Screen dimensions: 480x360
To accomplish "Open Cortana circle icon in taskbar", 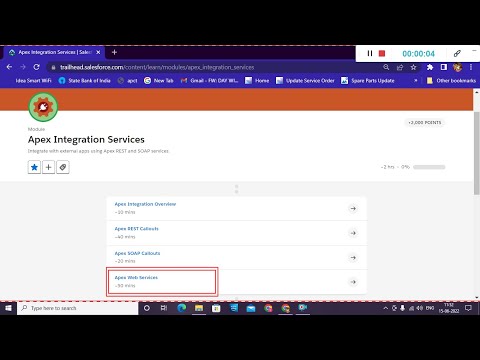I will pyautogui.click(x=147, y=308).
